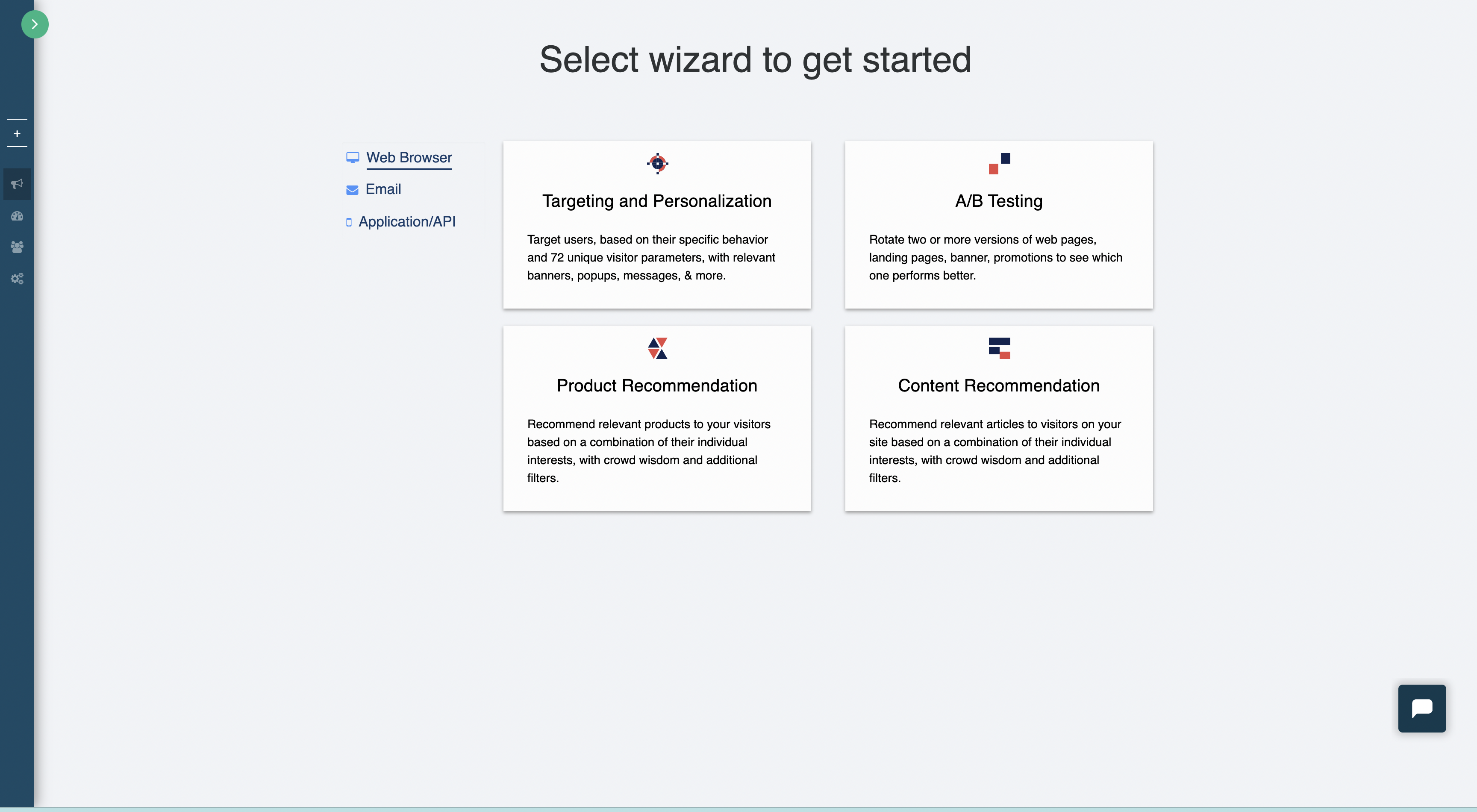This screenshot has height=812, width=1477.
Task: Choose the Content Recommendation wizard
Action: [x=998, y=418]
